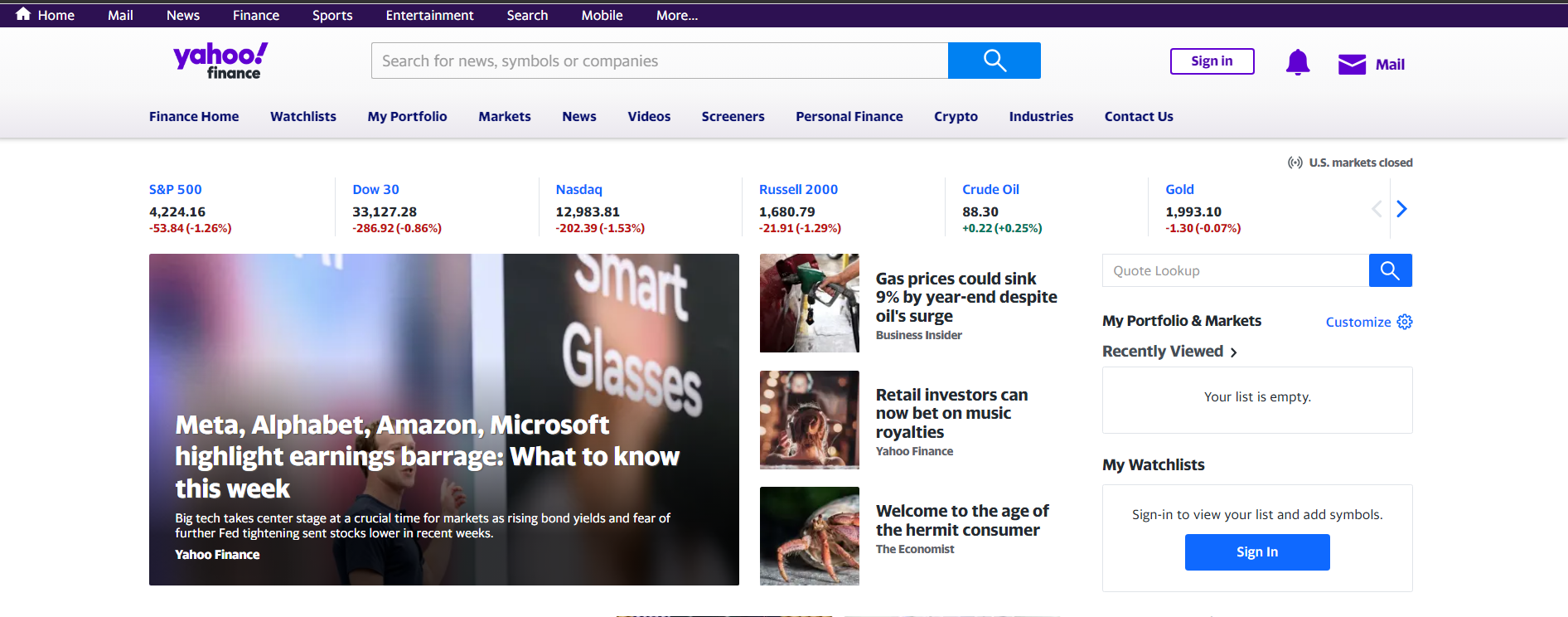Open Sports in the top purple bar

332,15
